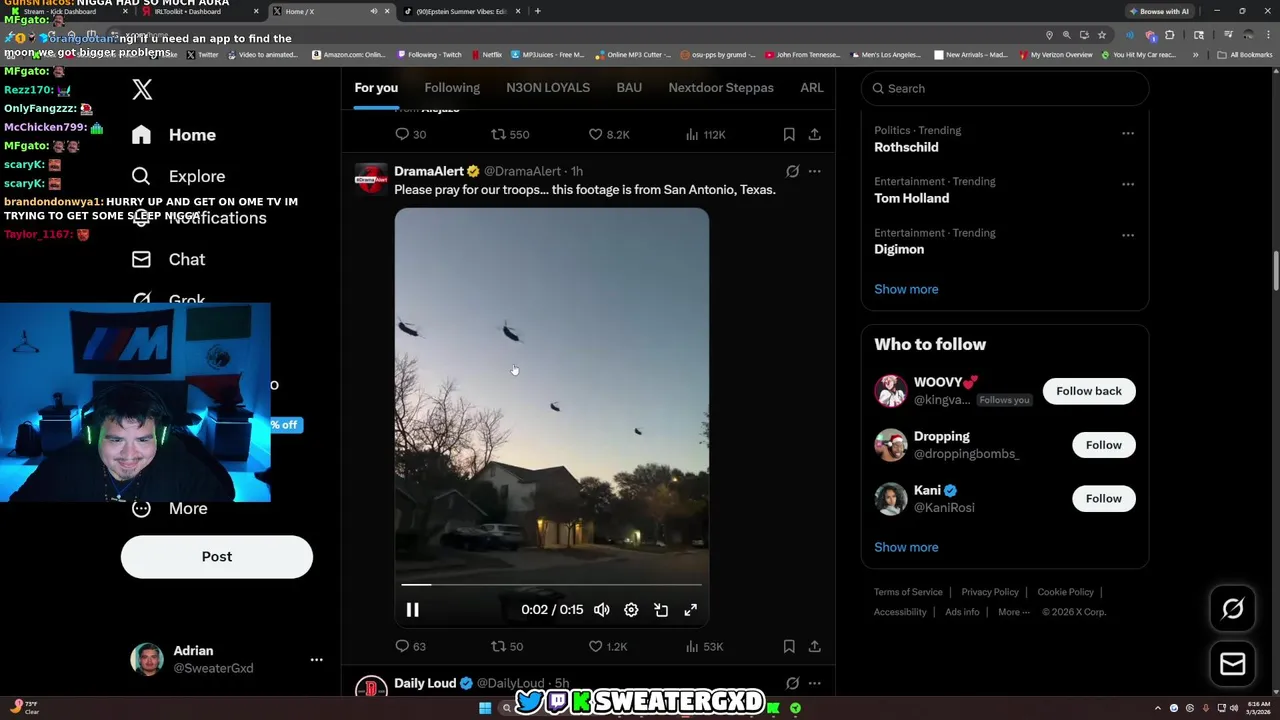The width and height of the screenshot is (1280, 720).
Task: Bookmark this page with the star icon
Action: click(1102, 34)
